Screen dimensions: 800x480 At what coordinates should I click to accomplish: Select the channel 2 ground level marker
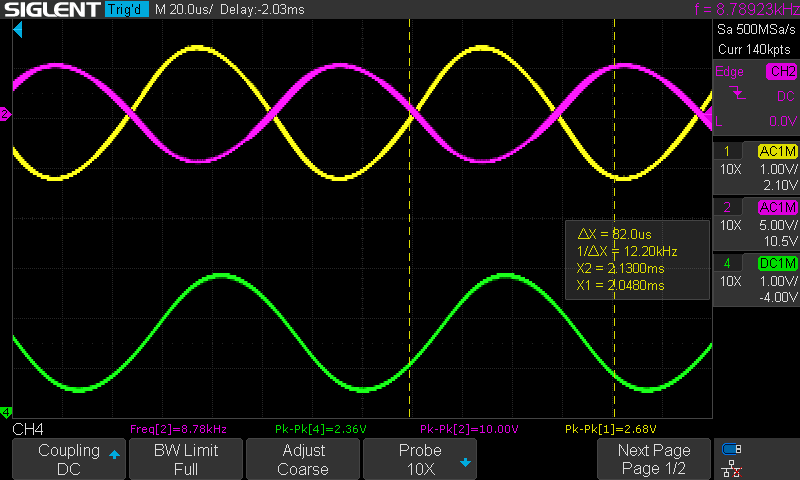[x=5, y=114]
